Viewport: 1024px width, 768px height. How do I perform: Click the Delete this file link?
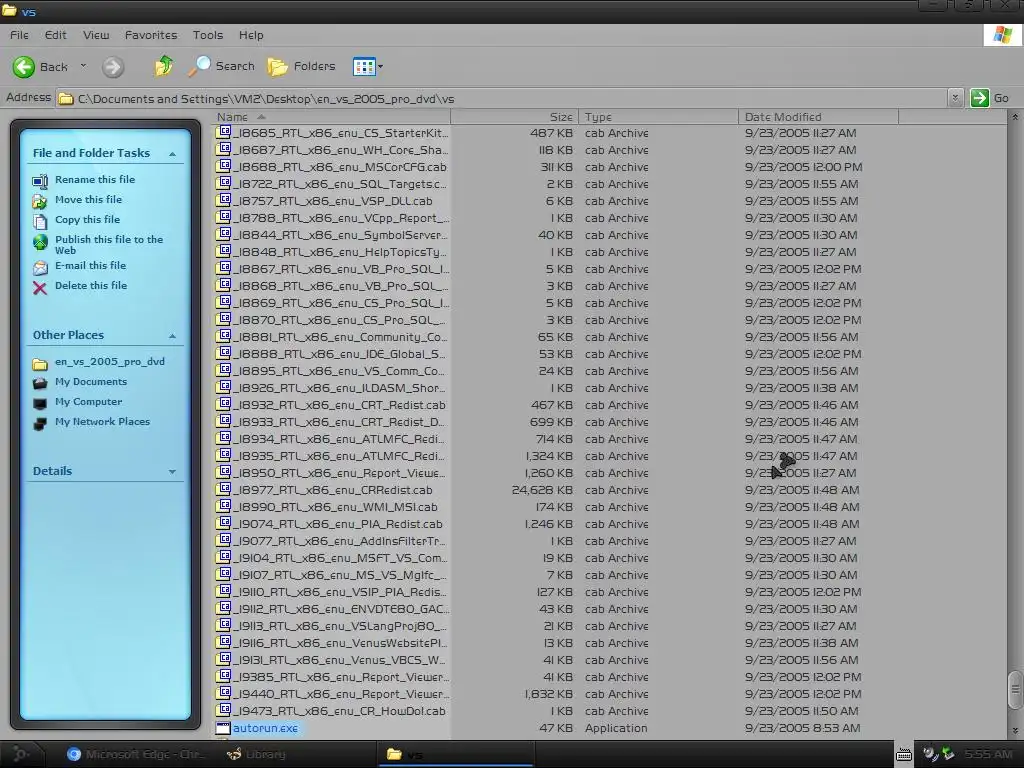(91, 285)
